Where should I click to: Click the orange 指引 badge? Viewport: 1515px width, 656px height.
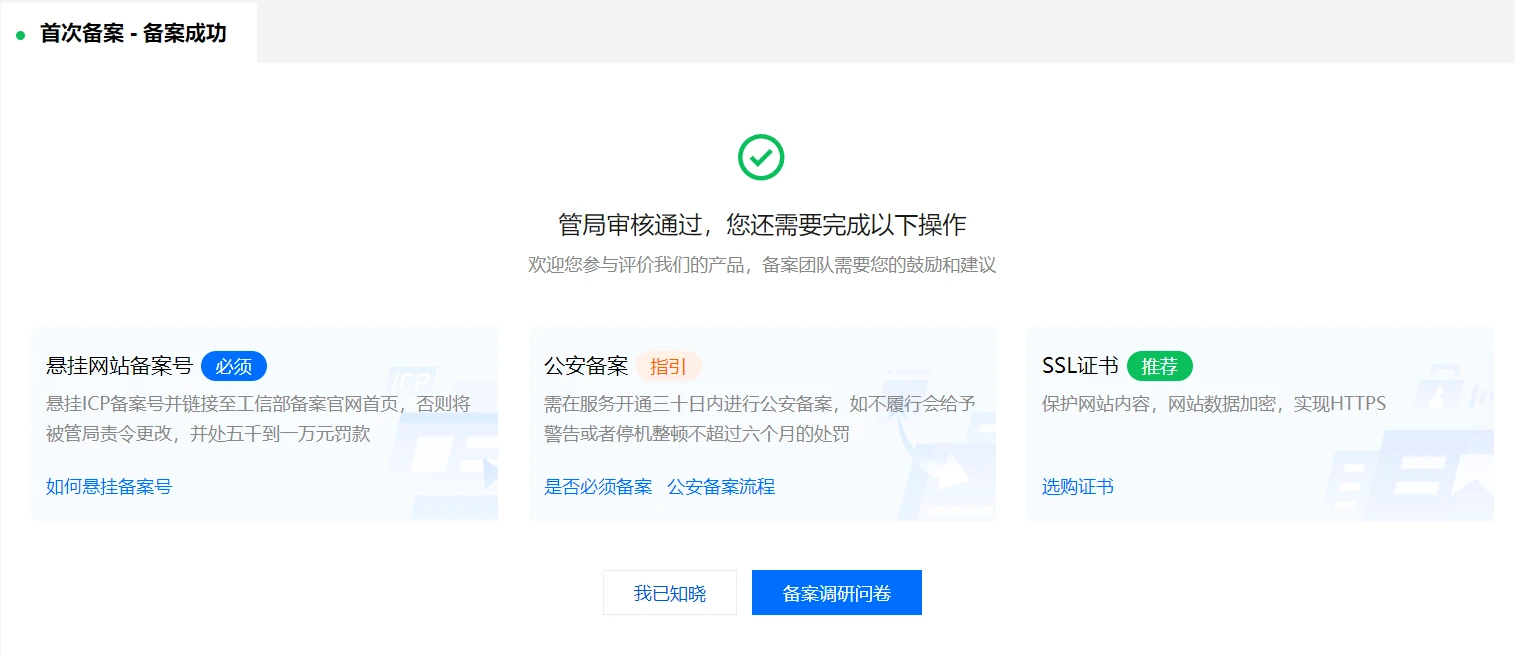tap(668, 366)
